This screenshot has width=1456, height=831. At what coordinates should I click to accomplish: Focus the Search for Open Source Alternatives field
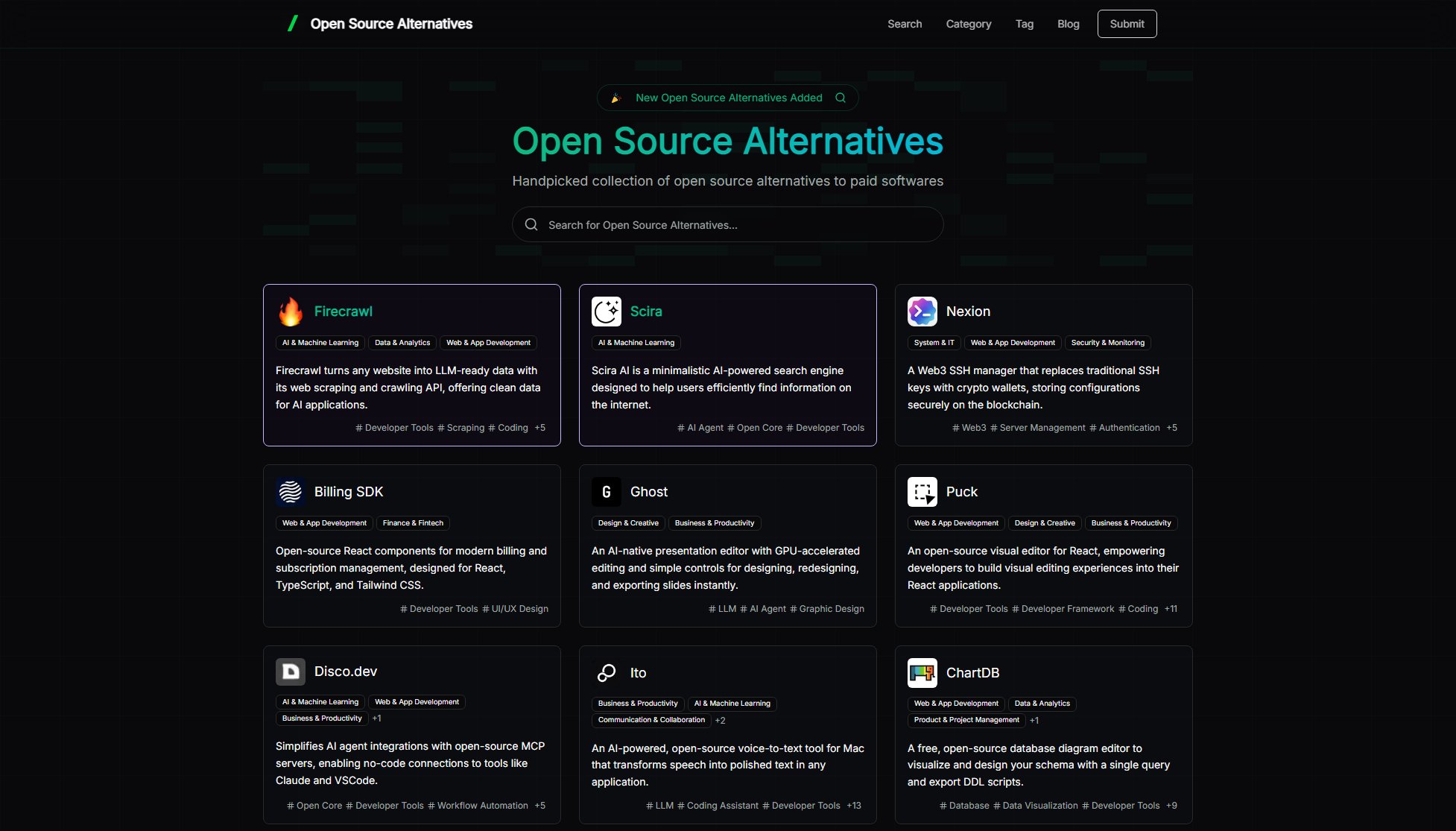pyautogui.click(x=728, y=224)
